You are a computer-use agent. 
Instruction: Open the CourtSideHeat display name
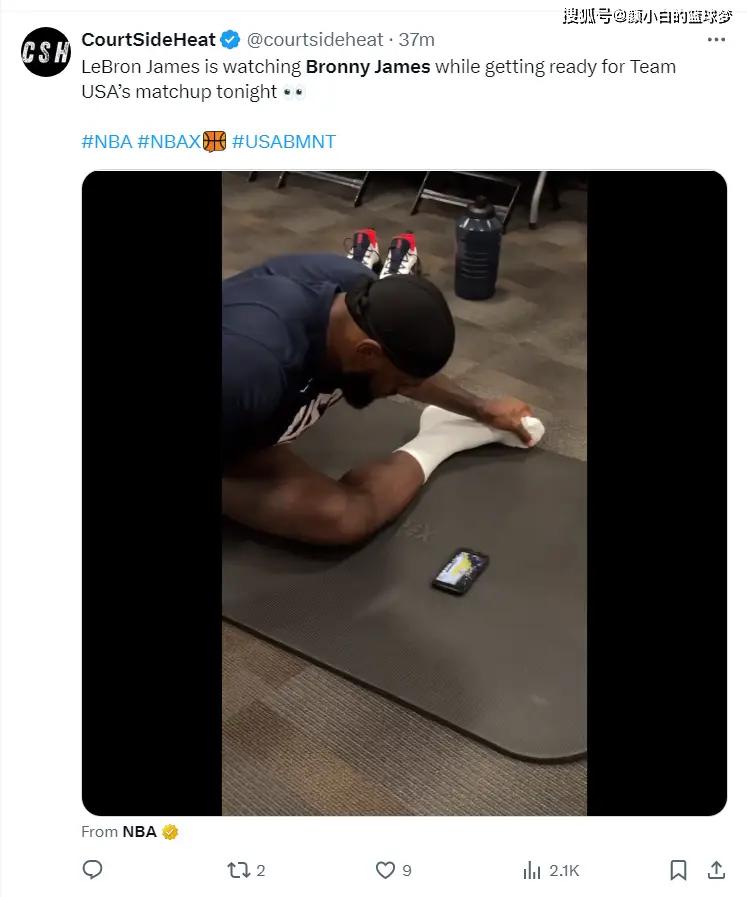pos(149,39)
